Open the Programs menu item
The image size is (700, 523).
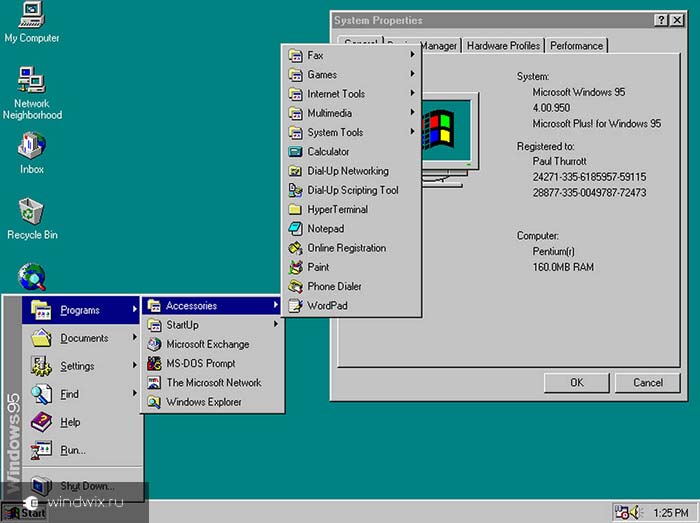click(81, 310)
